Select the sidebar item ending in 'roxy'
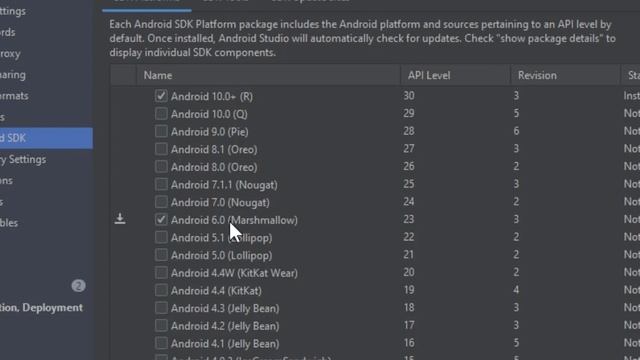 point(10,54)
